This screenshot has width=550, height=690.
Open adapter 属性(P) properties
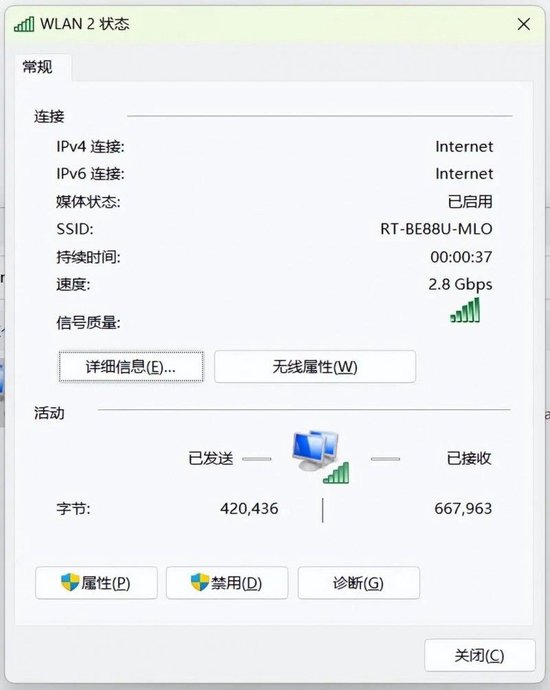[96, 583]
